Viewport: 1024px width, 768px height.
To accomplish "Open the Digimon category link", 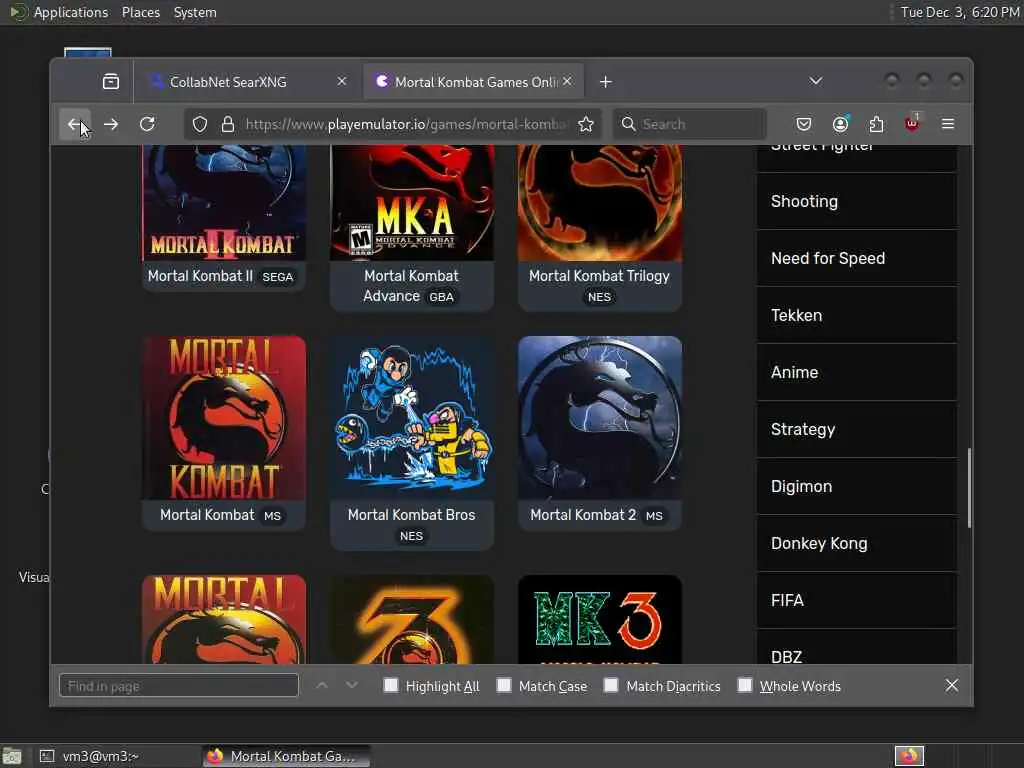I will point(856,486).
